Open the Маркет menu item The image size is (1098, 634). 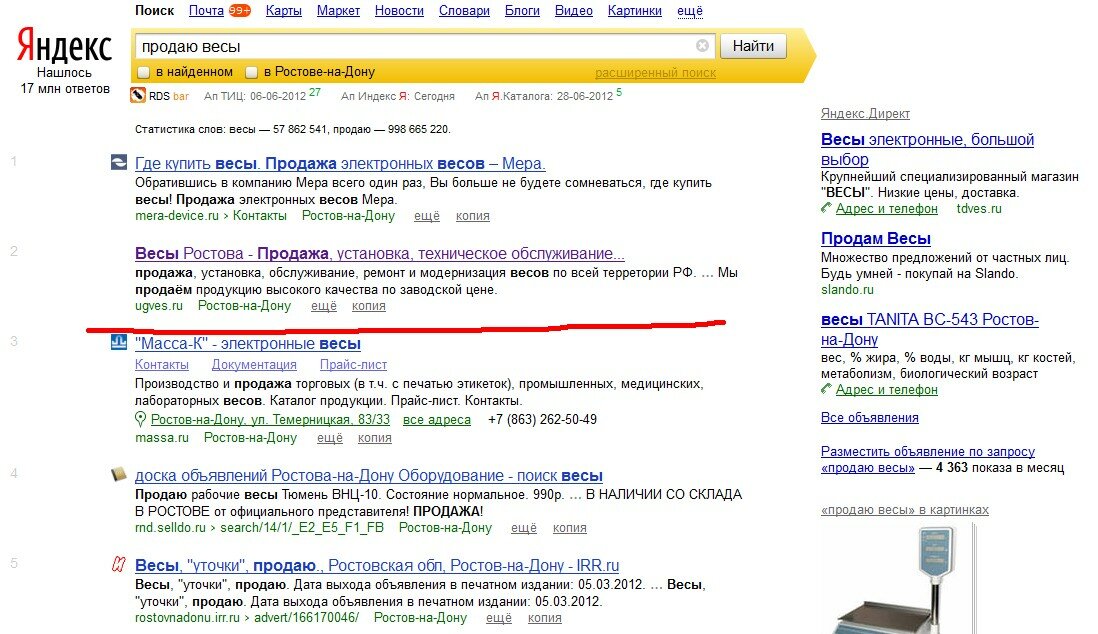(338, 11)
